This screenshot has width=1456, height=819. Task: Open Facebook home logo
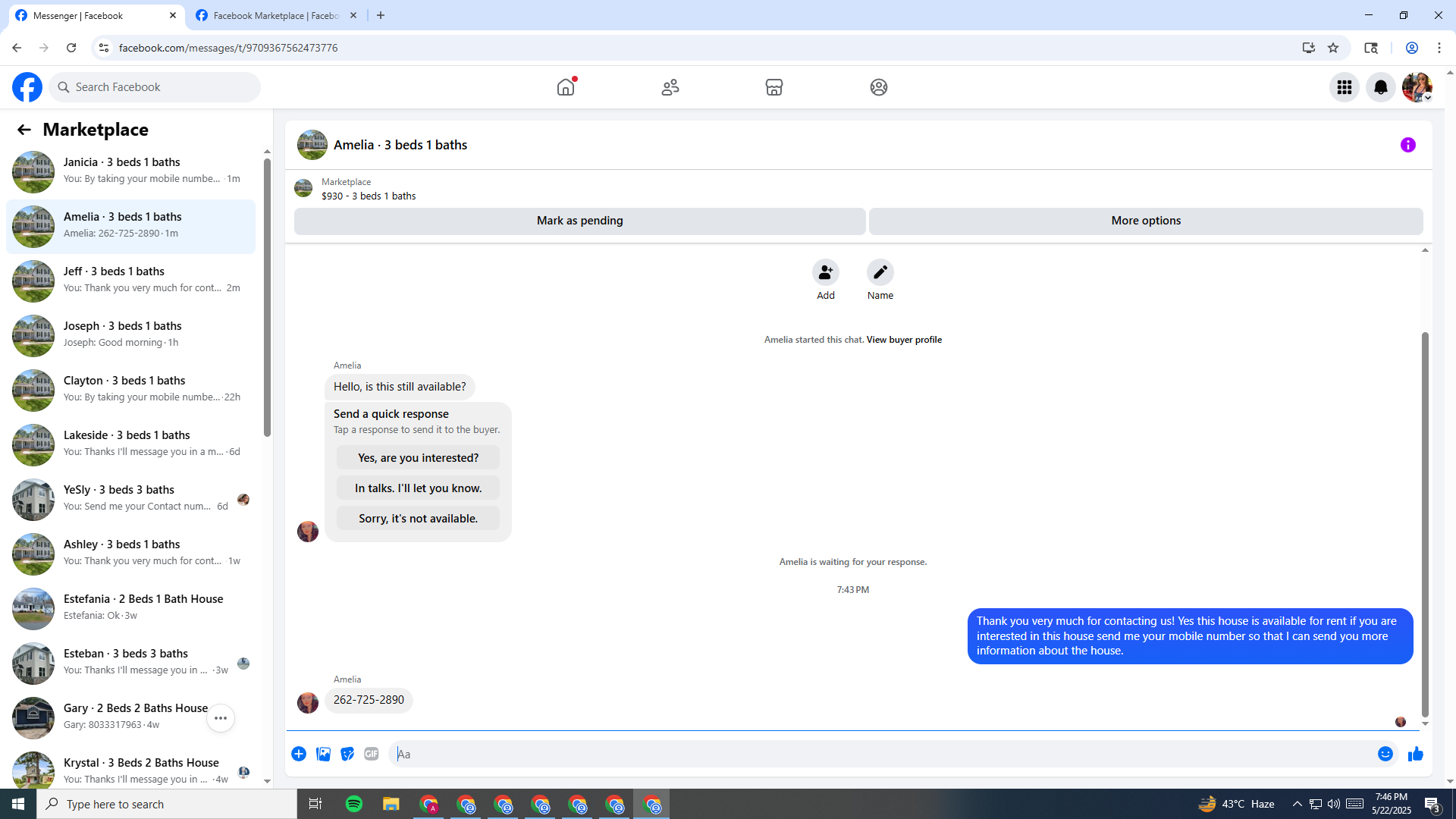pos(27,87)
